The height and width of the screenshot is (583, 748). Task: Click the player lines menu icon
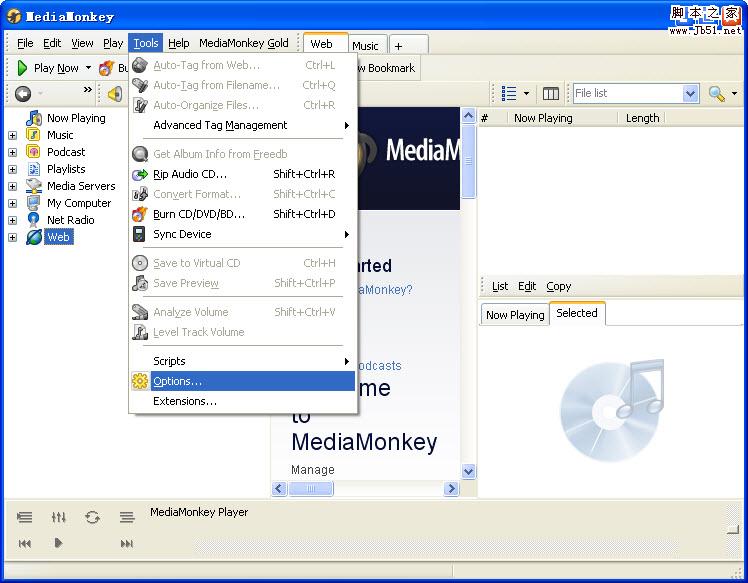tap(127, 517)
